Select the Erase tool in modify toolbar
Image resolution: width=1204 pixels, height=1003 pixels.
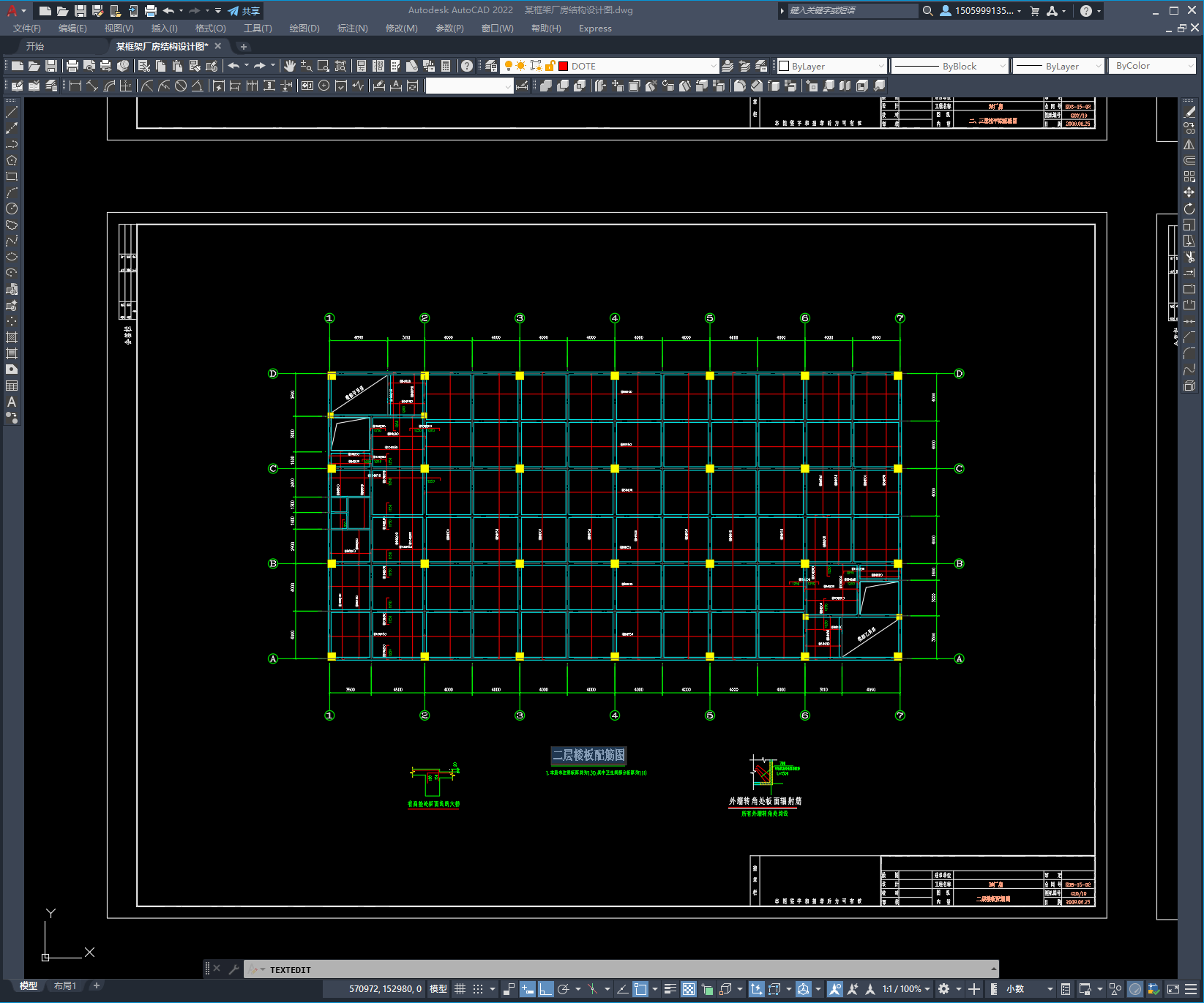pos(1189,112)
